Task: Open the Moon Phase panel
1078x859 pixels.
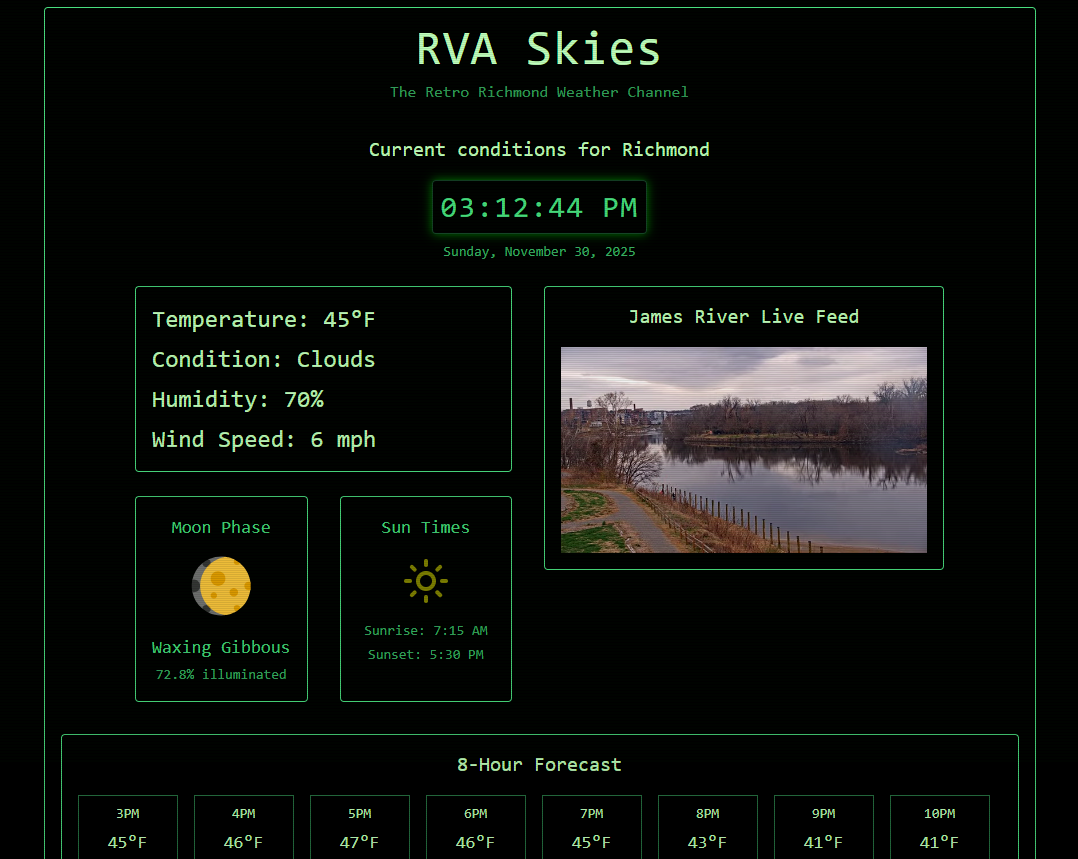Action: coord(221,598)
